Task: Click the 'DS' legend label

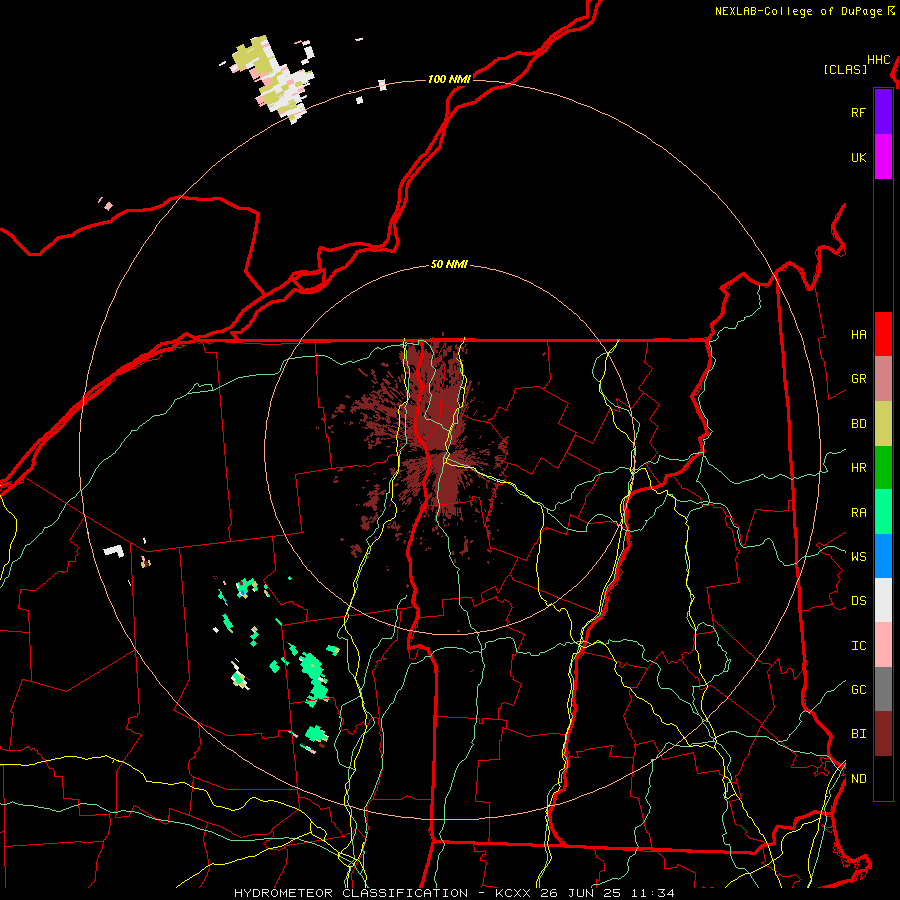Action: (858, 601)
